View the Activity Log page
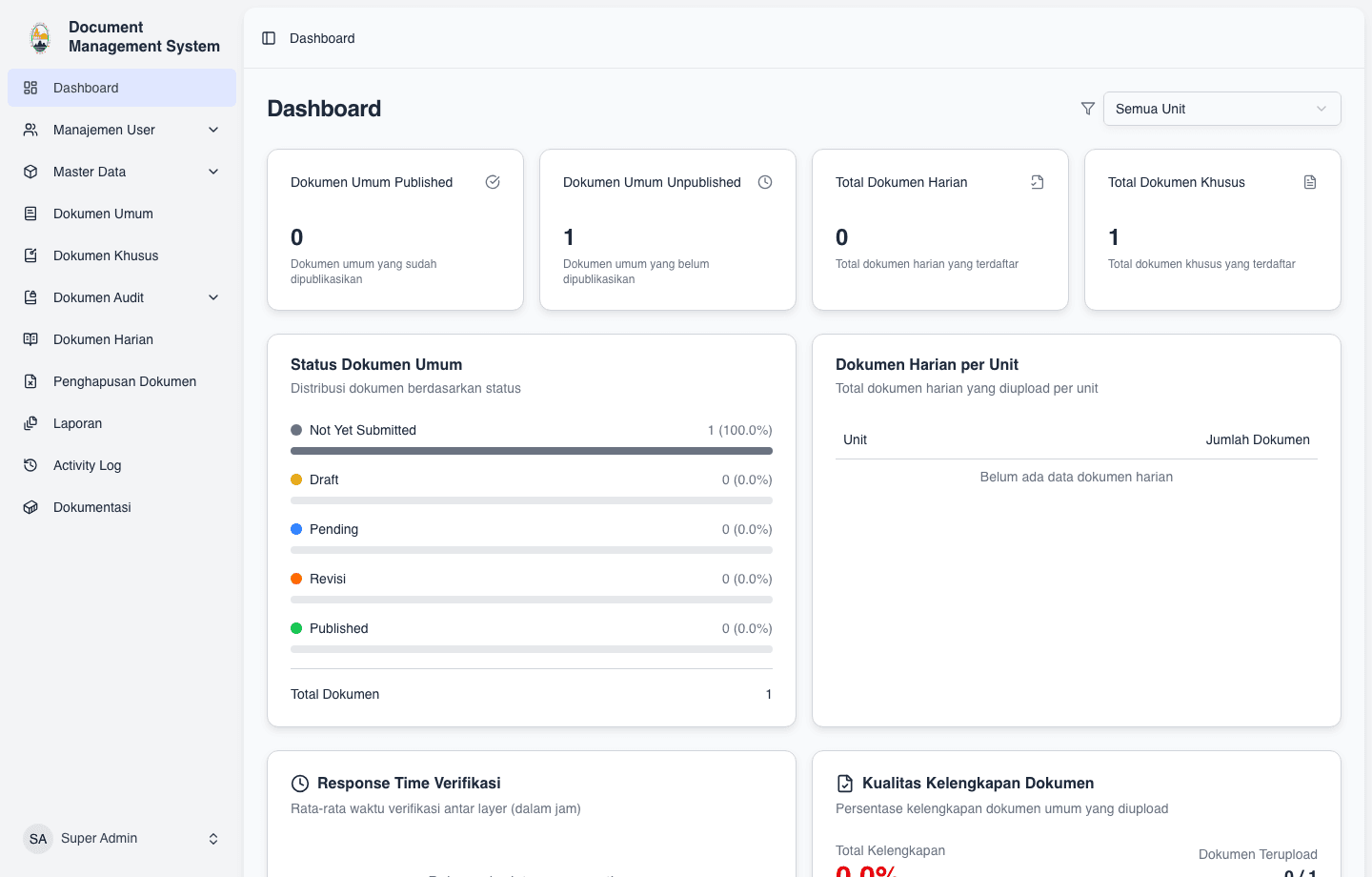 pyautogui.click(x=122, y=465)
